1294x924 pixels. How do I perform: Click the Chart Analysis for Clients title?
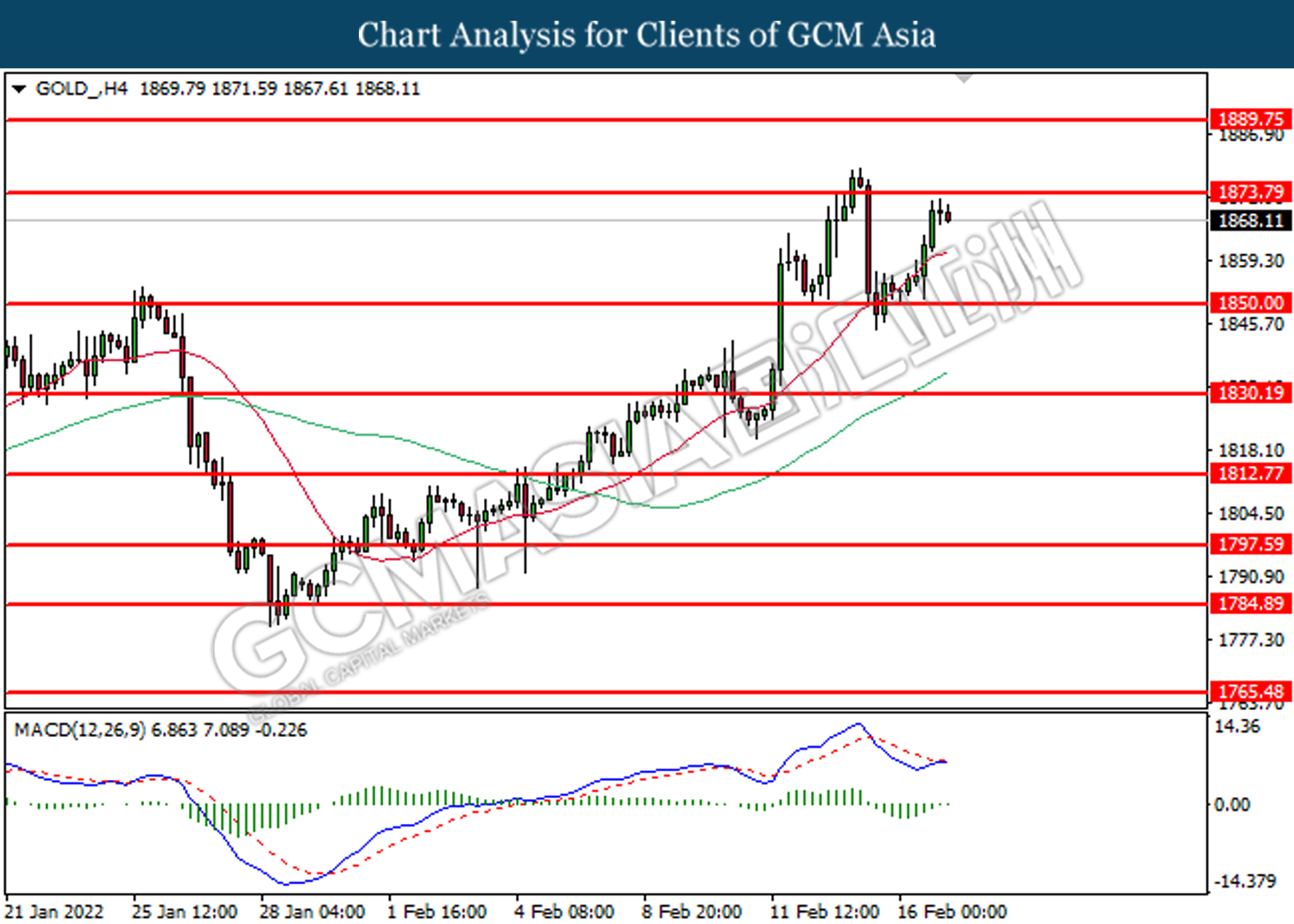[647, 35]
